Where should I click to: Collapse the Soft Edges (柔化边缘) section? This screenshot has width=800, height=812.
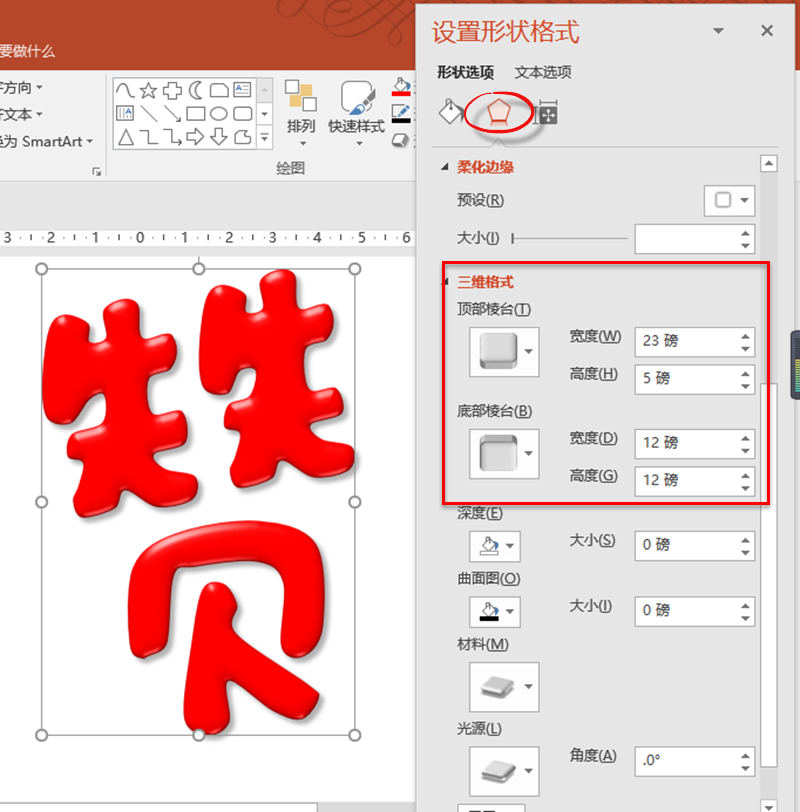coord(444,167)
